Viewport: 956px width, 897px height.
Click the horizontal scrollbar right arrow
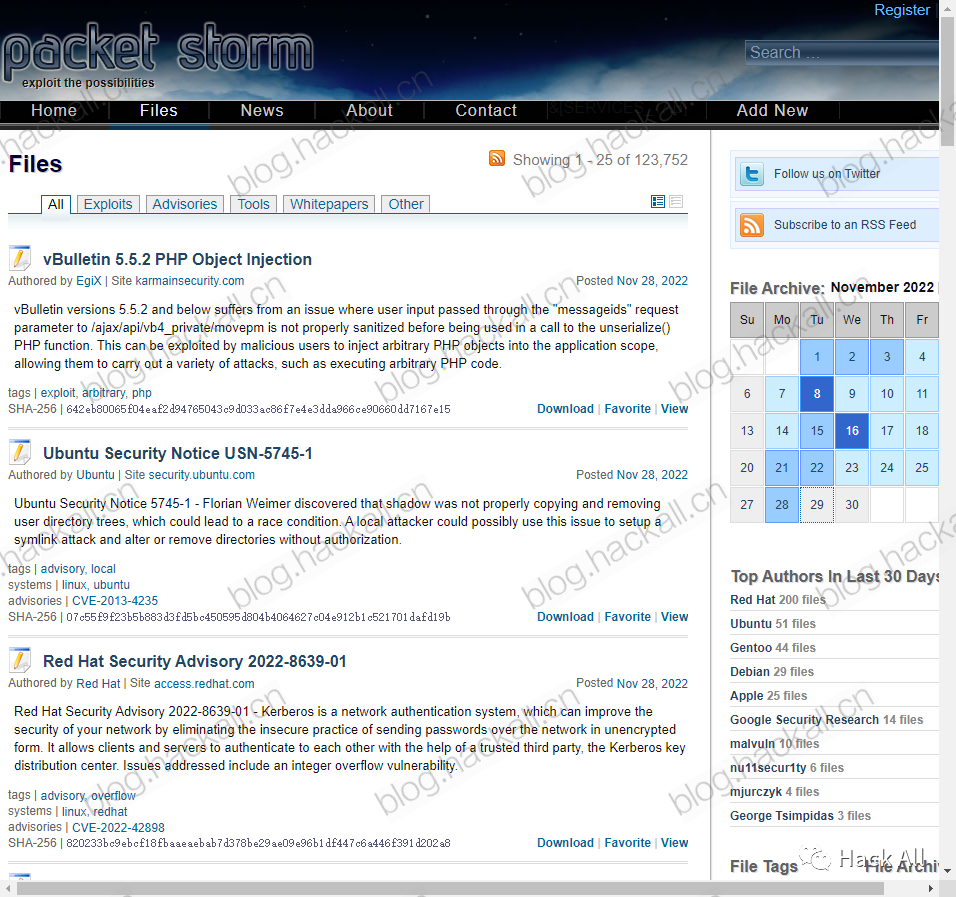930,888
